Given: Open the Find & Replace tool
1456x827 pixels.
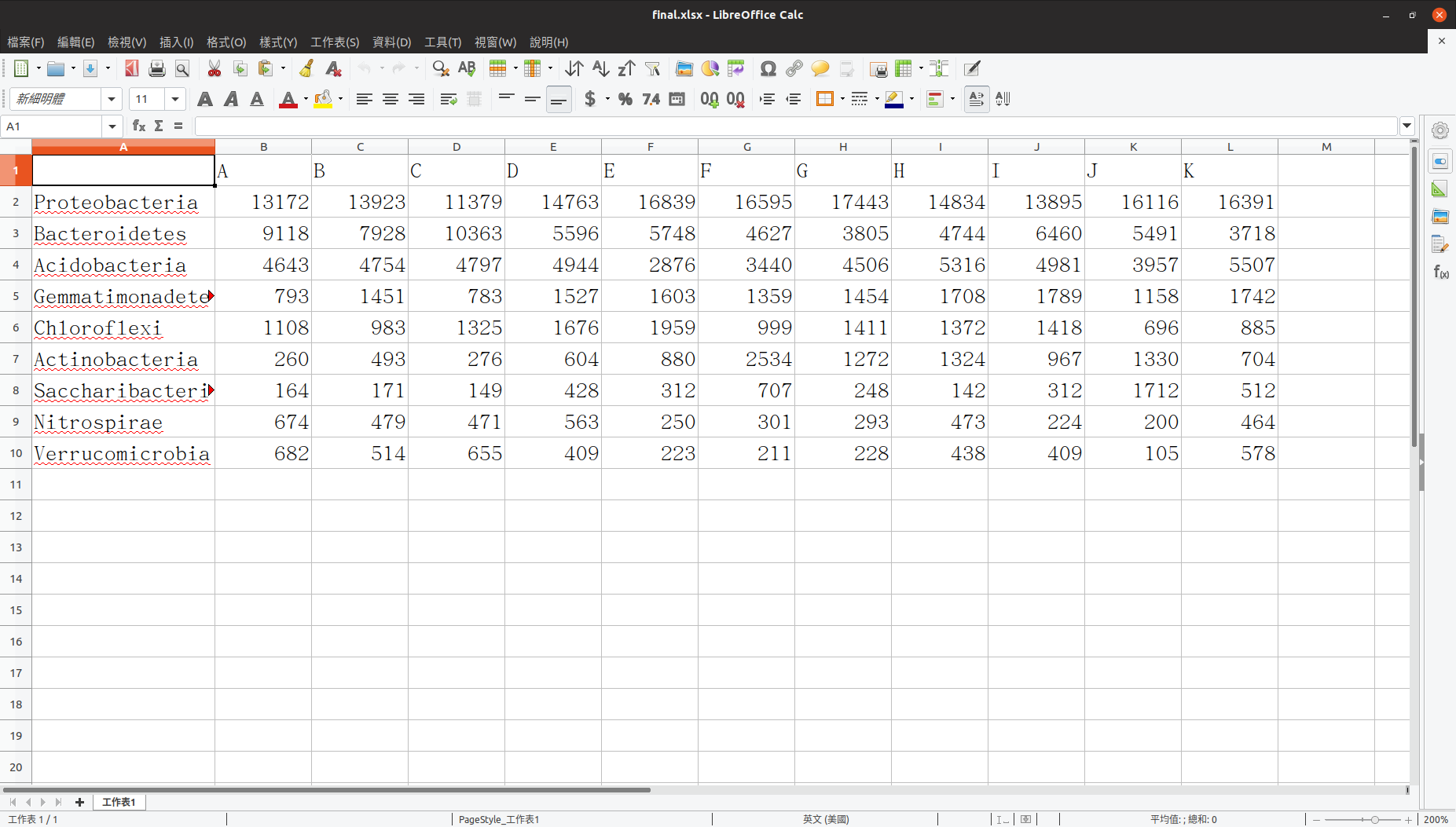Looking at the screenshot, I should tap(441, 69).
